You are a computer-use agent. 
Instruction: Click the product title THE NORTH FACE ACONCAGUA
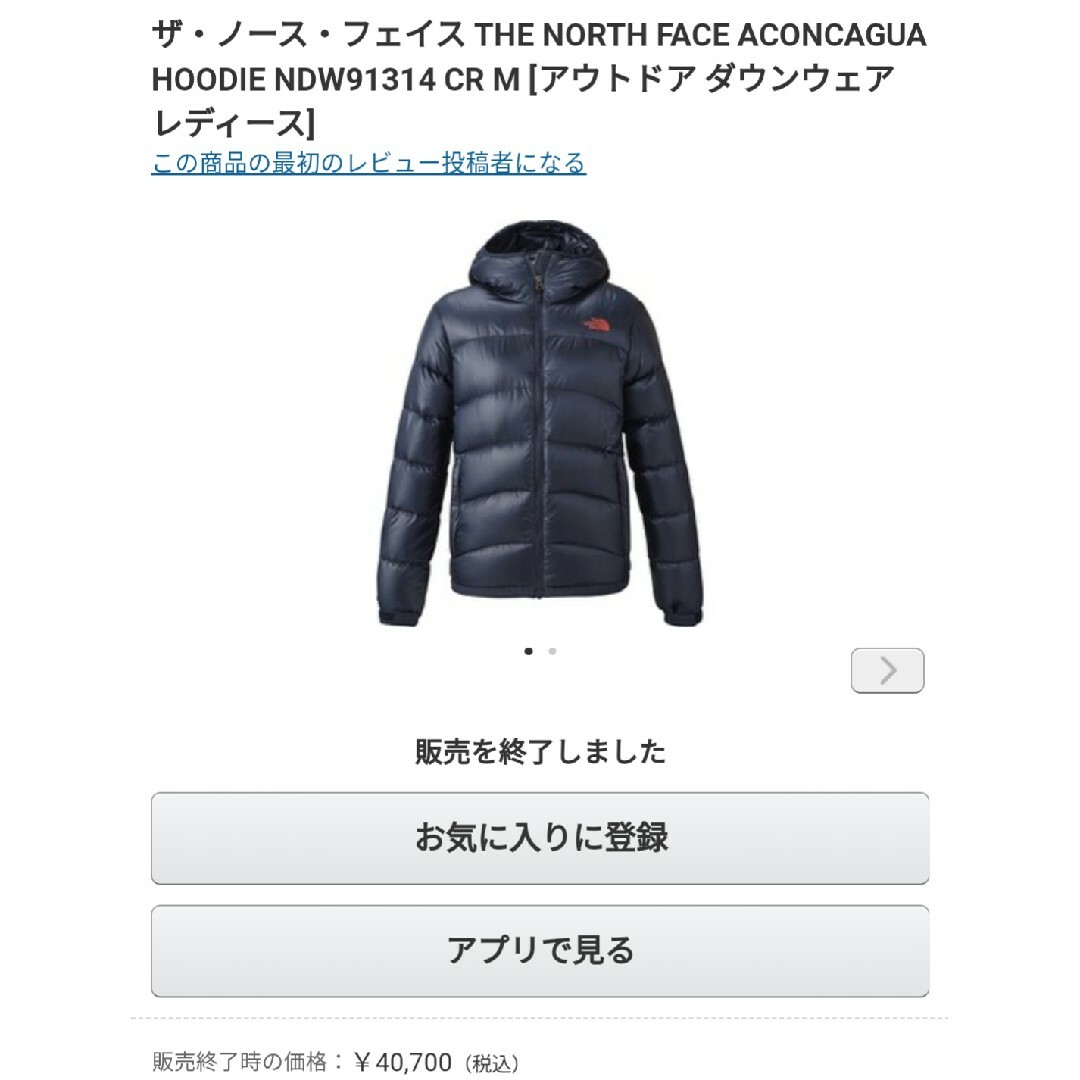tap(700, 35)
